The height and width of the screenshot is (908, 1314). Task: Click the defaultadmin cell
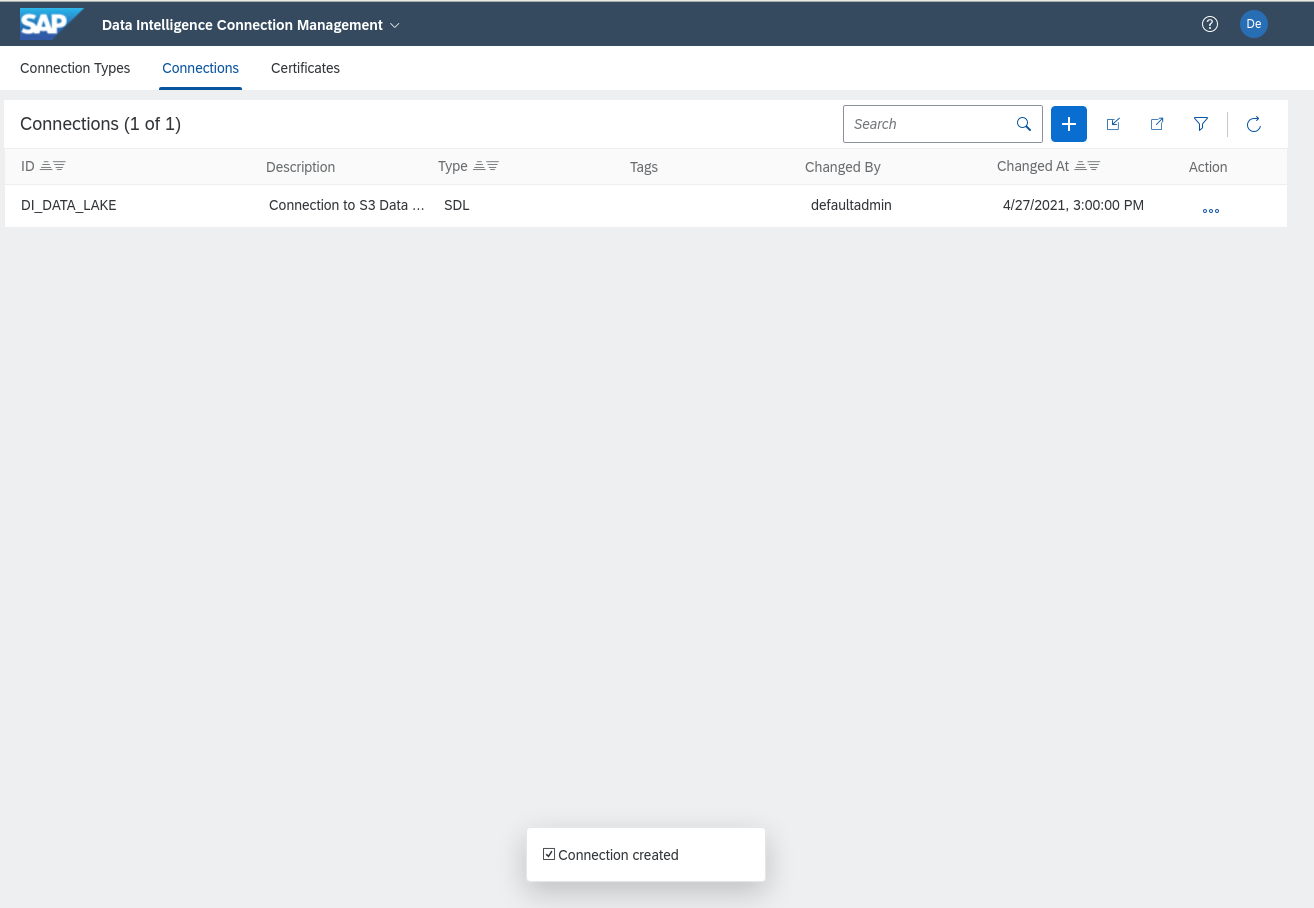tap(851, 205)
